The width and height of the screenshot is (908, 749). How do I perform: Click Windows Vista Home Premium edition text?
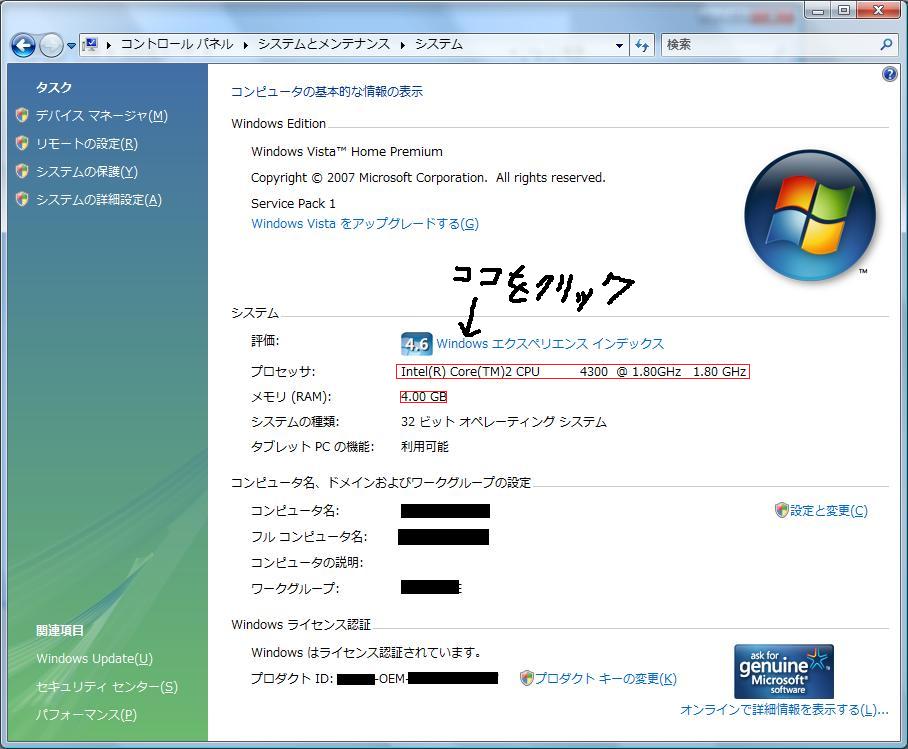pos(347,152)
